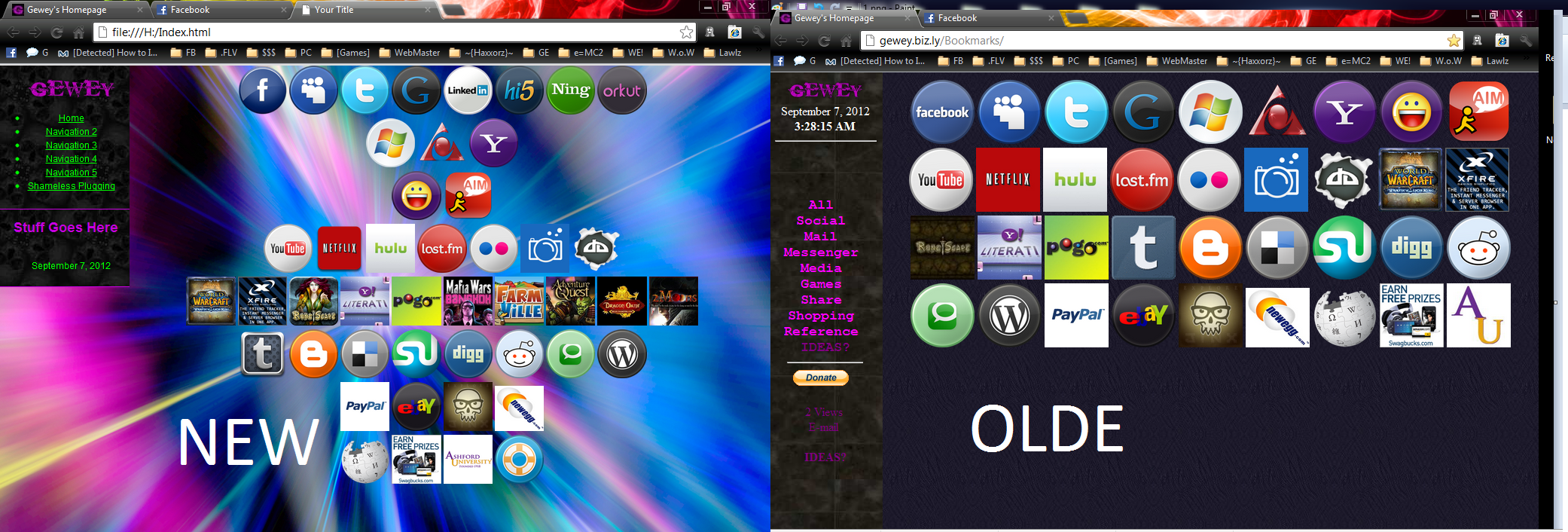Click the eBay icon in the gewey.biz.ly window
1568x532 pixels.
tap(1143, 315)
